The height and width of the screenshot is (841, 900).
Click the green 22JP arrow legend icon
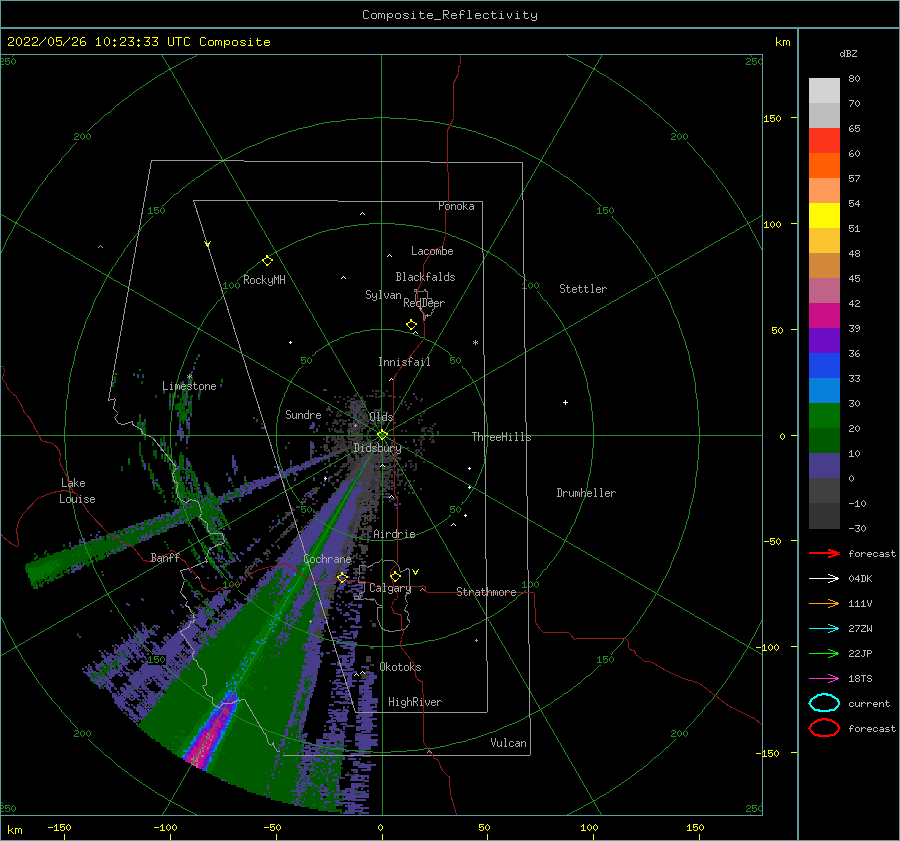click(824, 653)
